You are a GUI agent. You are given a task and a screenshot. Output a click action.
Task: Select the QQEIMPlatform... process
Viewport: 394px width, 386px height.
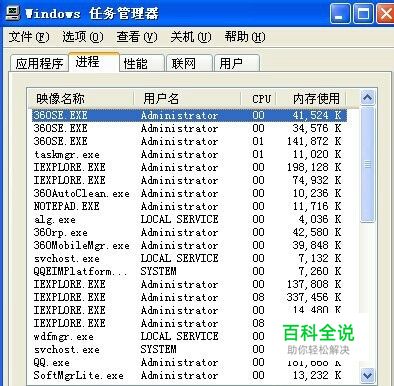[189, 271]
